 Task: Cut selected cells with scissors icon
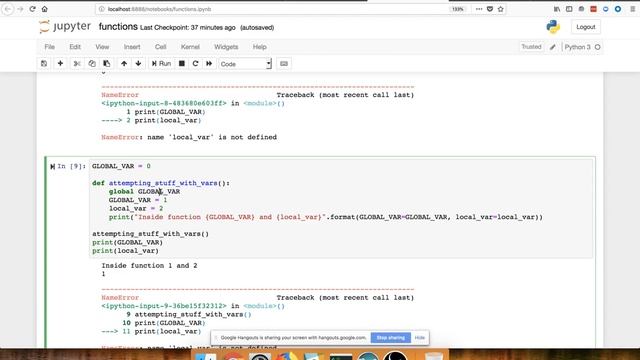(77, 64)
